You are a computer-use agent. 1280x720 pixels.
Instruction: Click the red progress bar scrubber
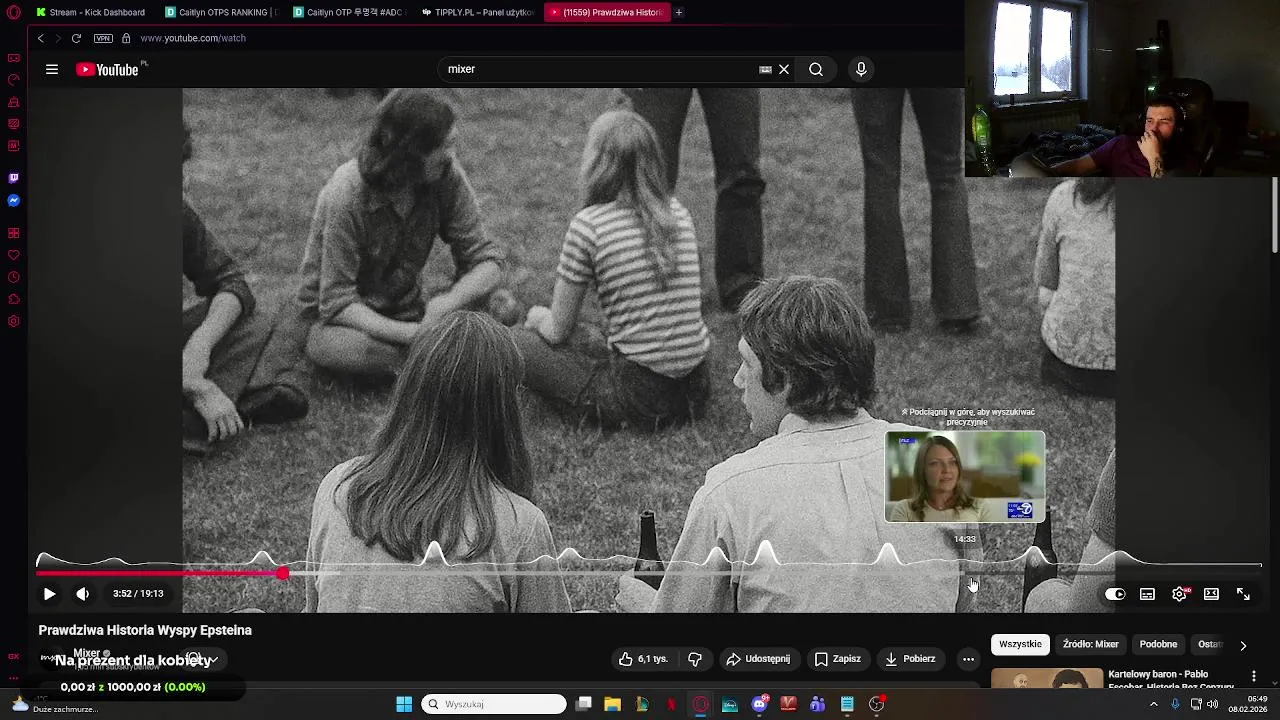(x=284, y=573)
